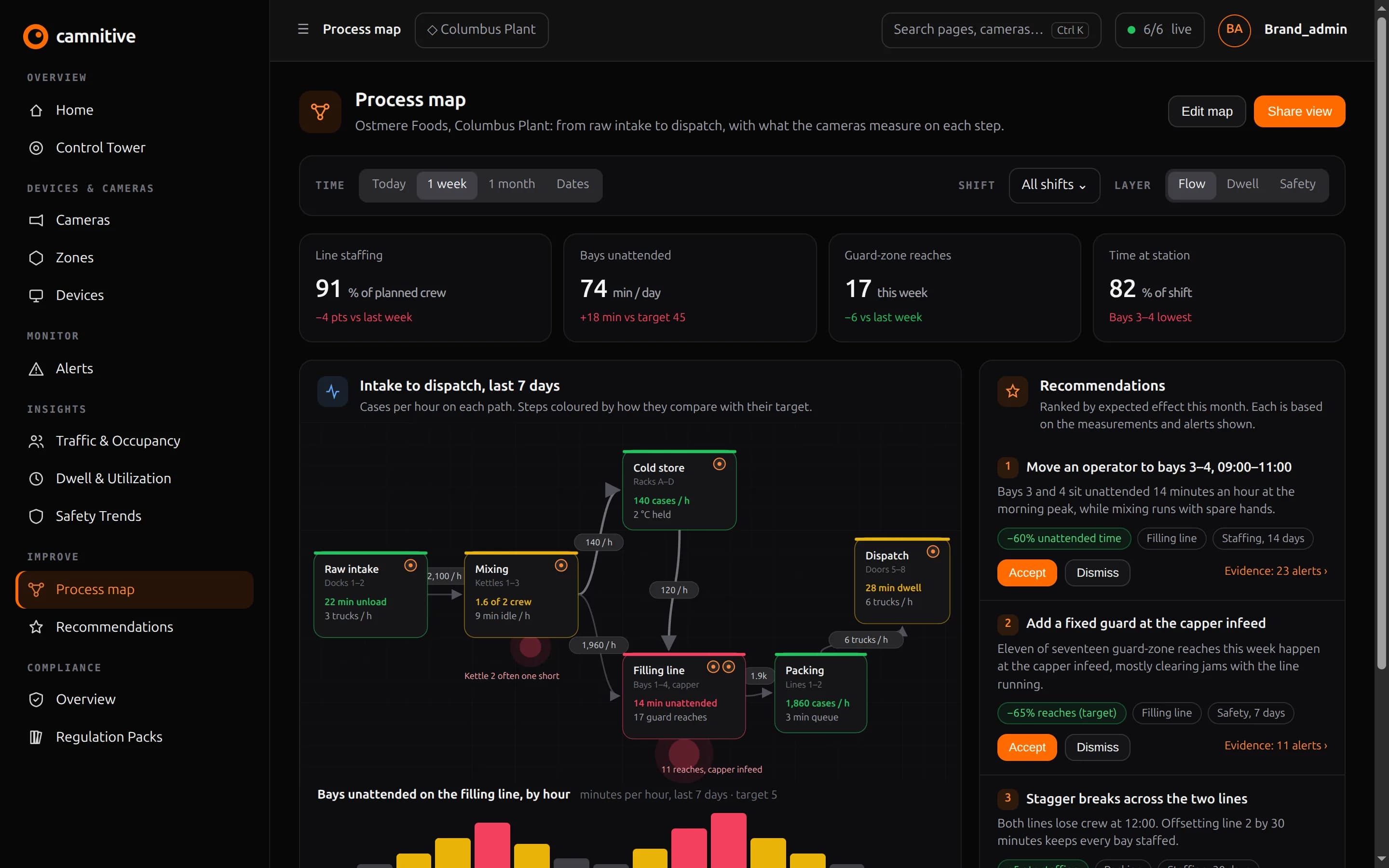Toggle the hamburger menu icon
Viewport: 1389px width, 868px height.
(x=303, y=29)
